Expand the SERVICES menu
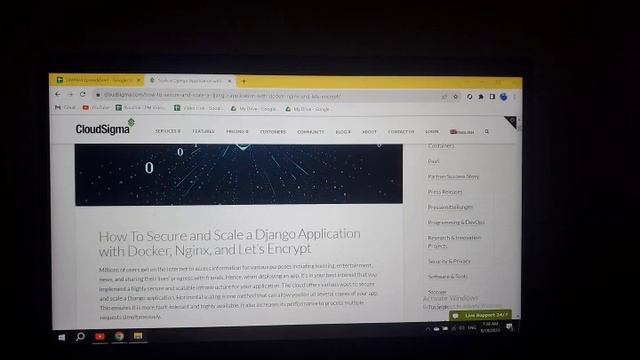The image size is (640, 360). 168,131
